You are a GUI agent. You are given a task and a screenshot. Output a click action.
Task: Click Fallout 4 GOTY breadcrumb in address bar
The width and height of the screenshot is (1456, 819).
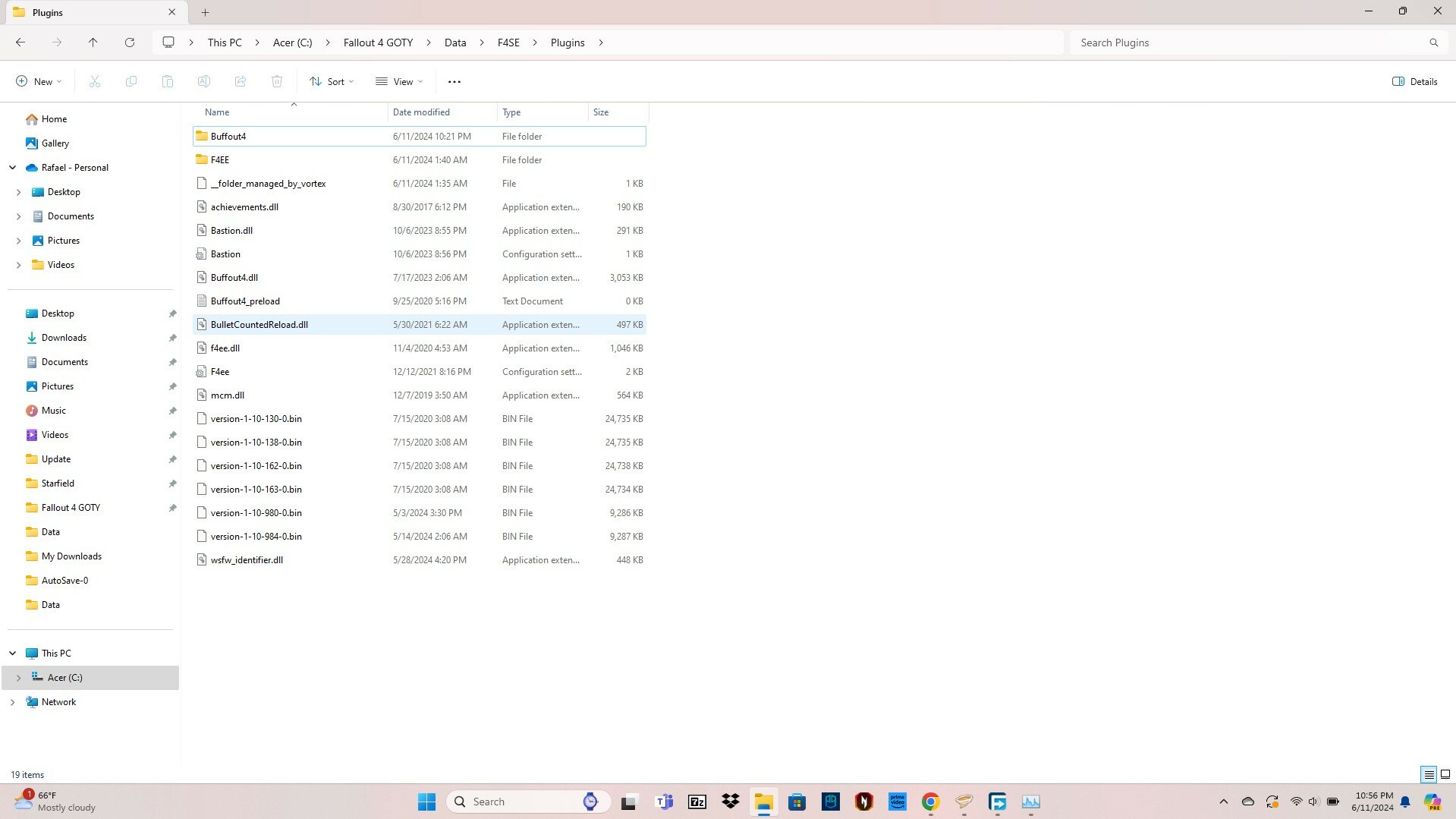(x=378, y=43)
